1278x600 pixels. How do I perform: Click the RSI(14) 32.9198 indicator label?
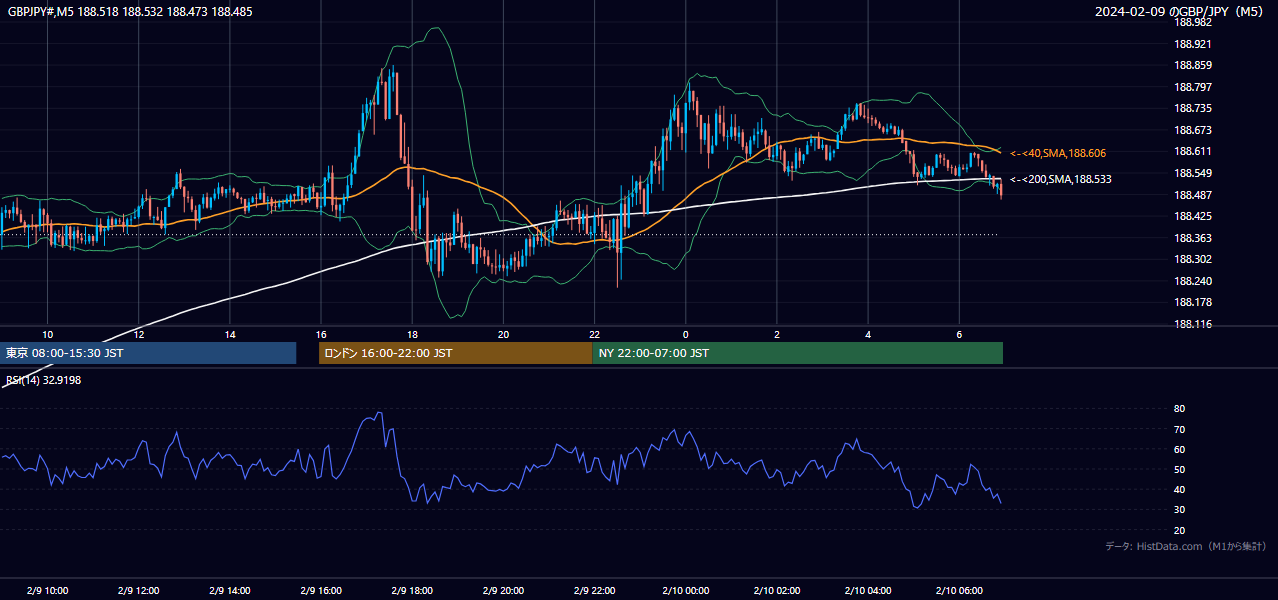click(x=44, y=380)
